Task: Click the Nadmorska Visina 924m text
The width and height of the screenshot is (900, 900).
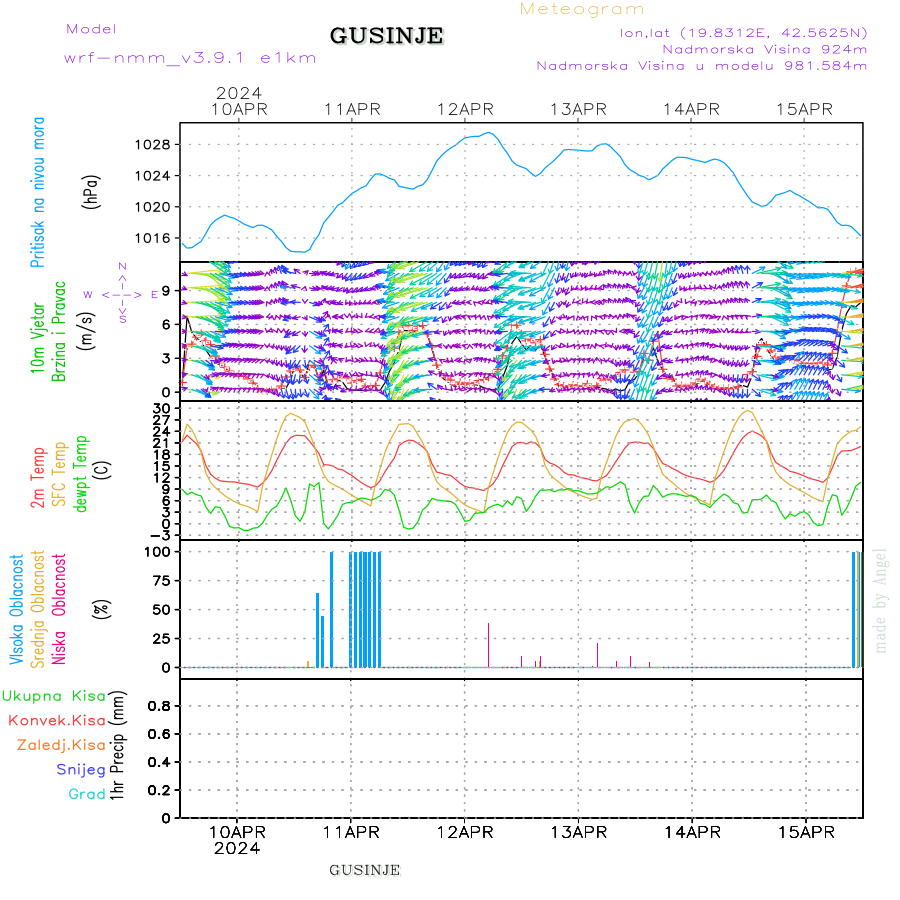Action: [x=765, y=49]
